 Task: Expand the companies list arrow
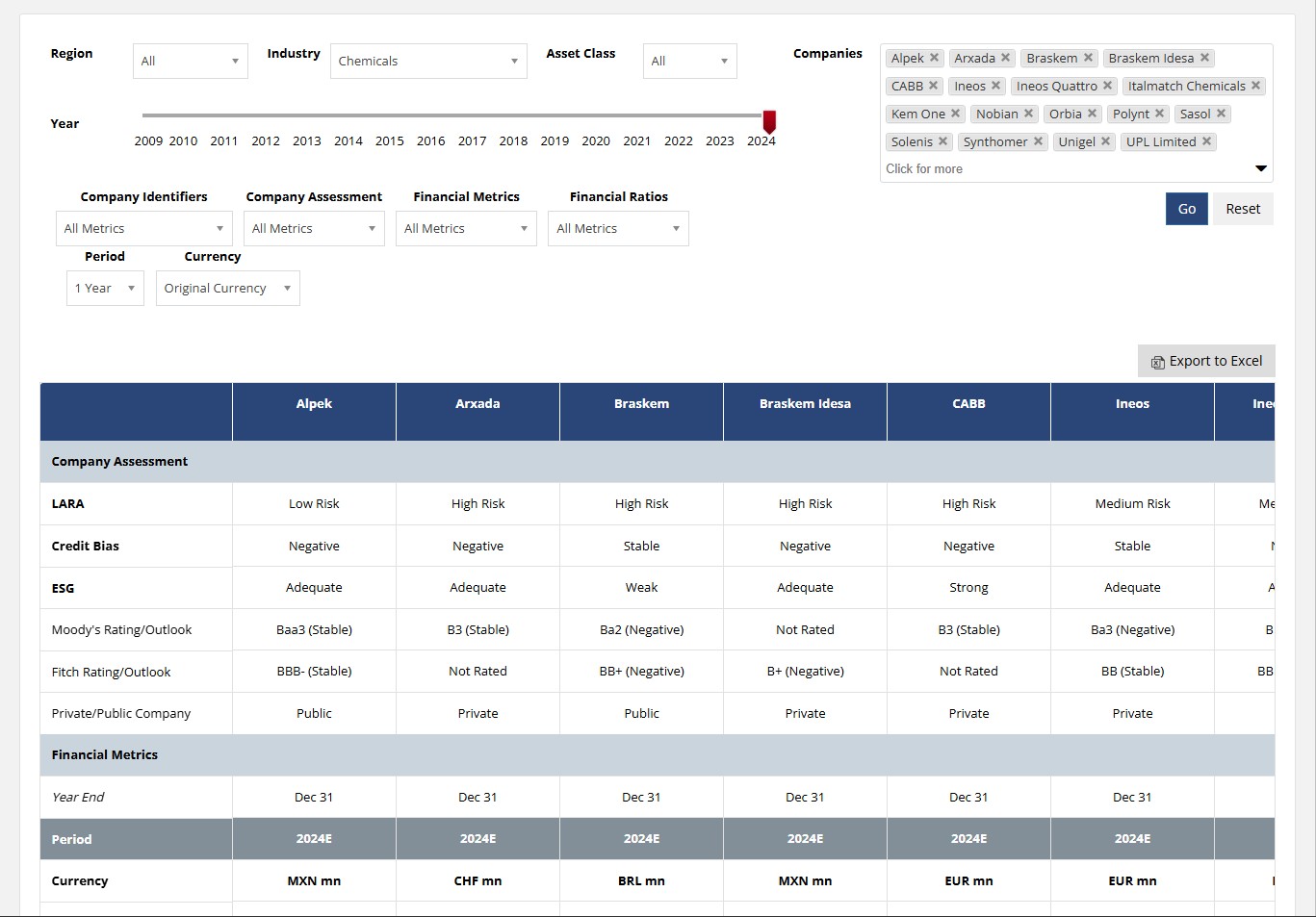[1261, 168]
